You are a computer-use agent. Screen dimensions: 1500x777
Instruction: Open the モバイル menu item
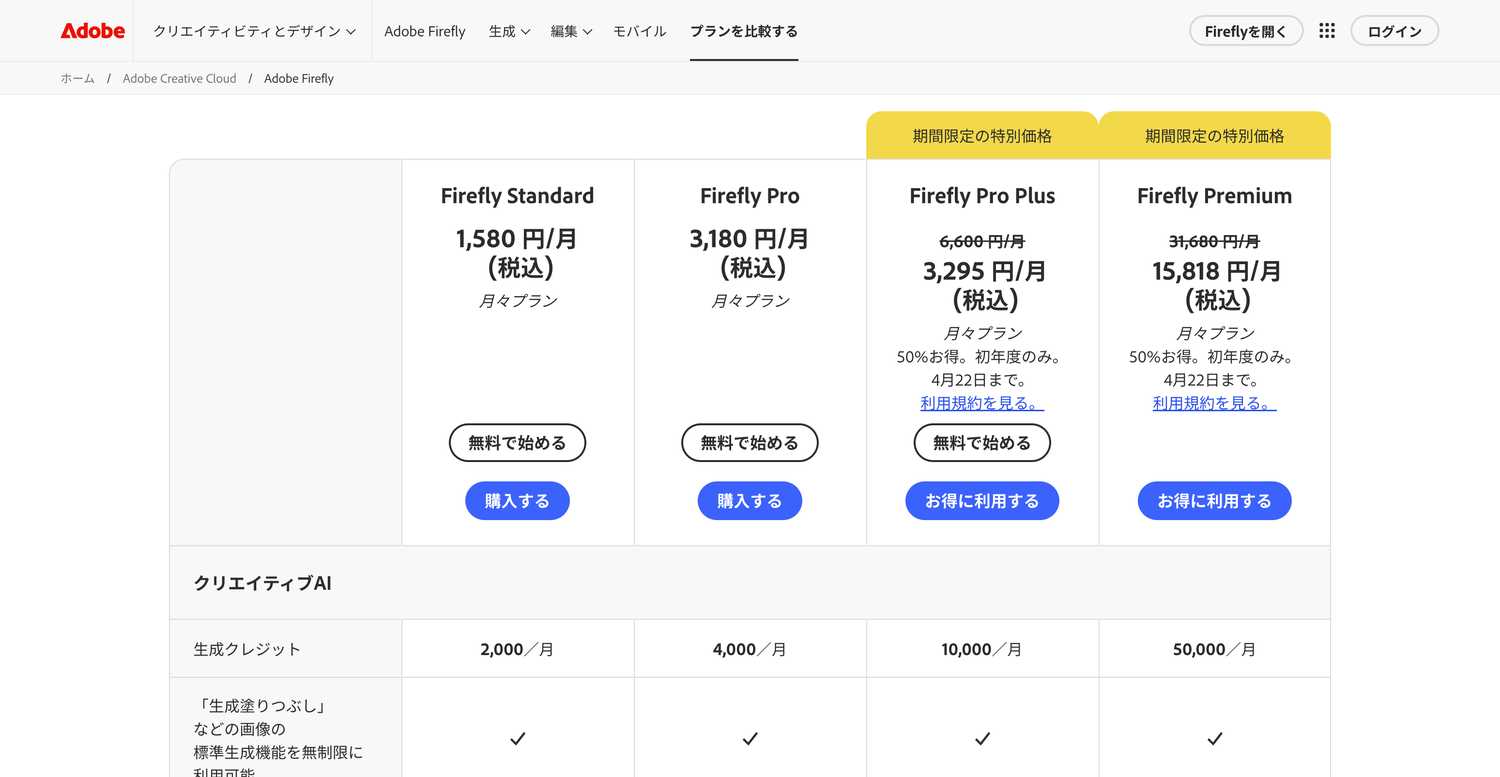pos(639,31)
